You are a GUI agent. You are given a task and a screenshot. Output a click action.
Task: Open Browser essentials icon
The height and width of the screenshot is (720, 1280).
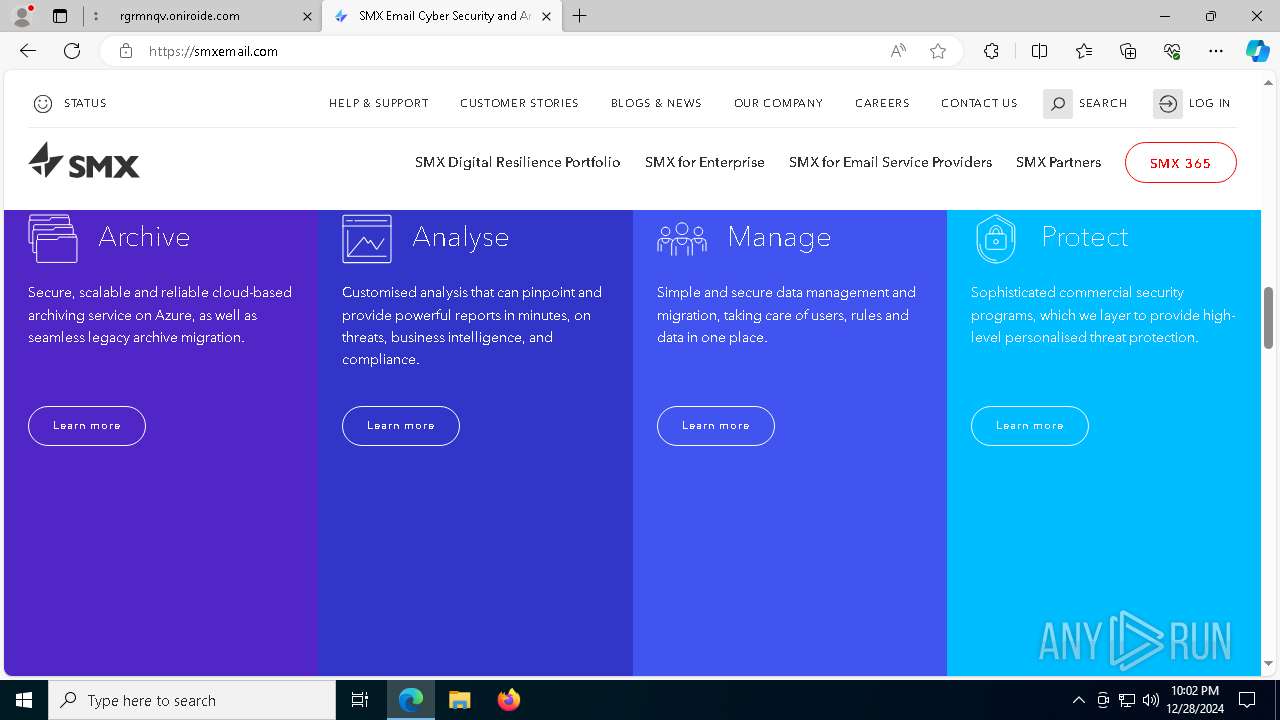tap(1172, 51)
